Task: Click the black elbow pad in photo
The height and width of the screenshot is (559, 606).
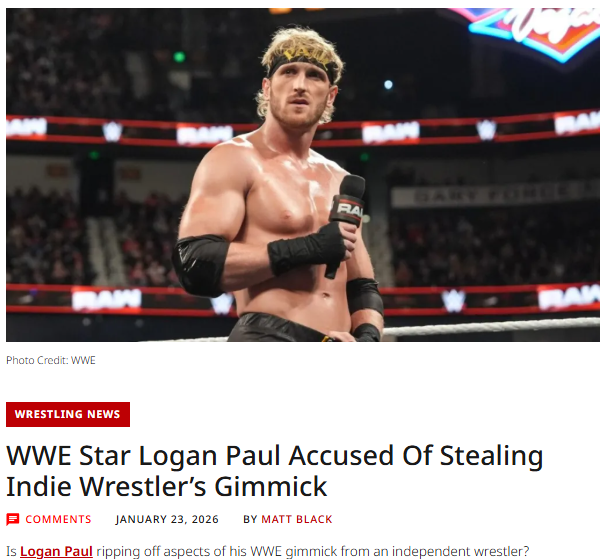Action: coord(201,265)
